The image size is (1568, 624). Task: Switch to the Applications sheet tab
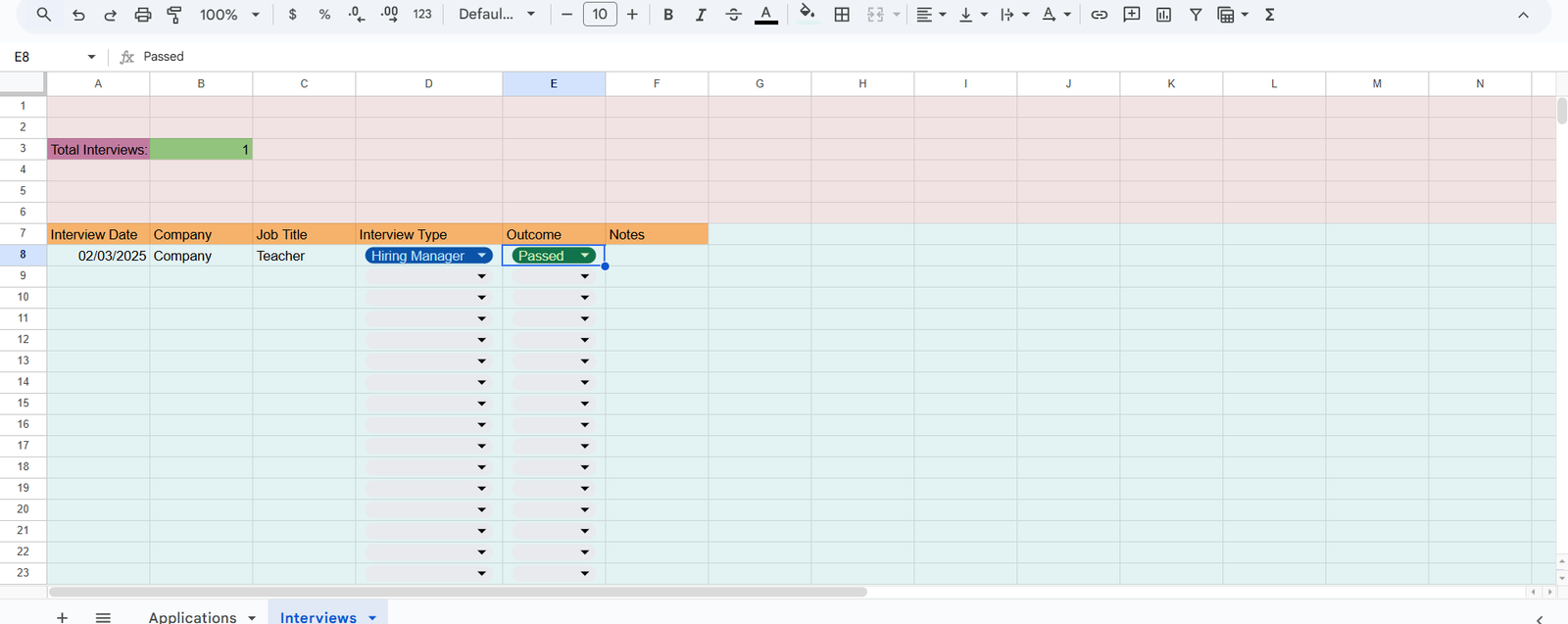192,616
